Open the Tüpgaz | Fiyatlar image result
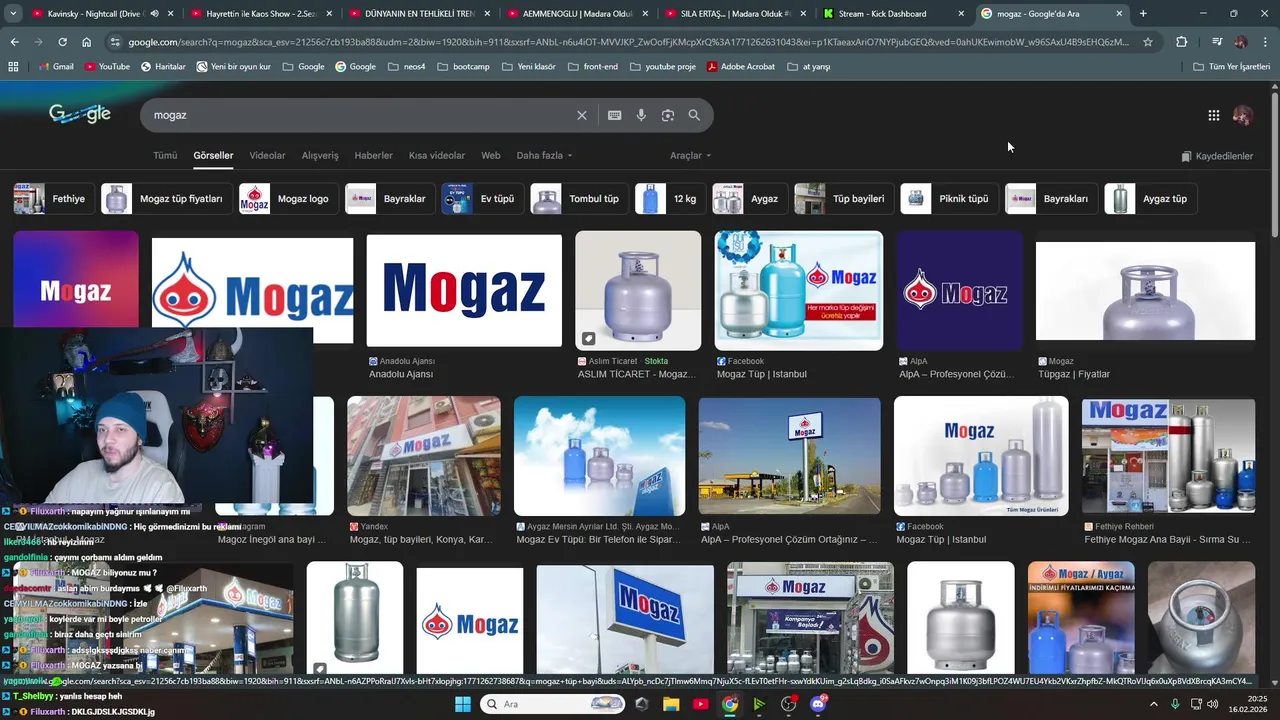The image size is (1280, 720). point(1145,291)
